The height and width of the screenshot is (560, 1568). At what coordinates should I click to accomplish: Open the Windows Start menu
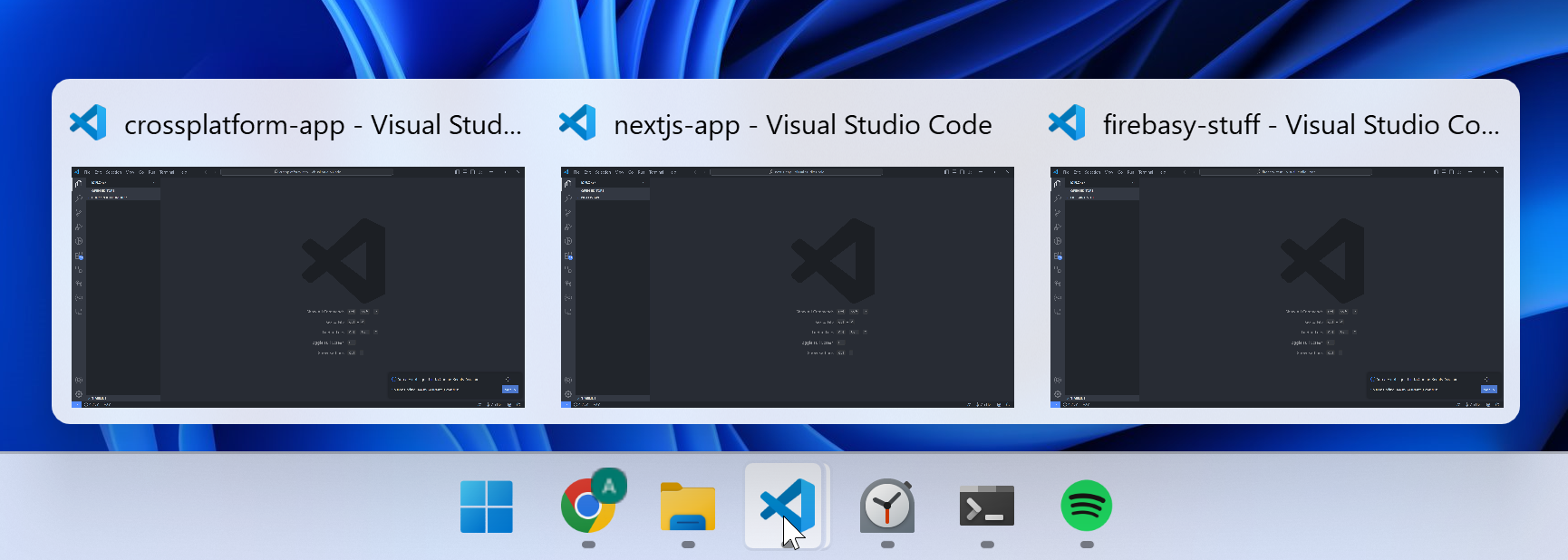pyautogui.click(x=487, y=507)
